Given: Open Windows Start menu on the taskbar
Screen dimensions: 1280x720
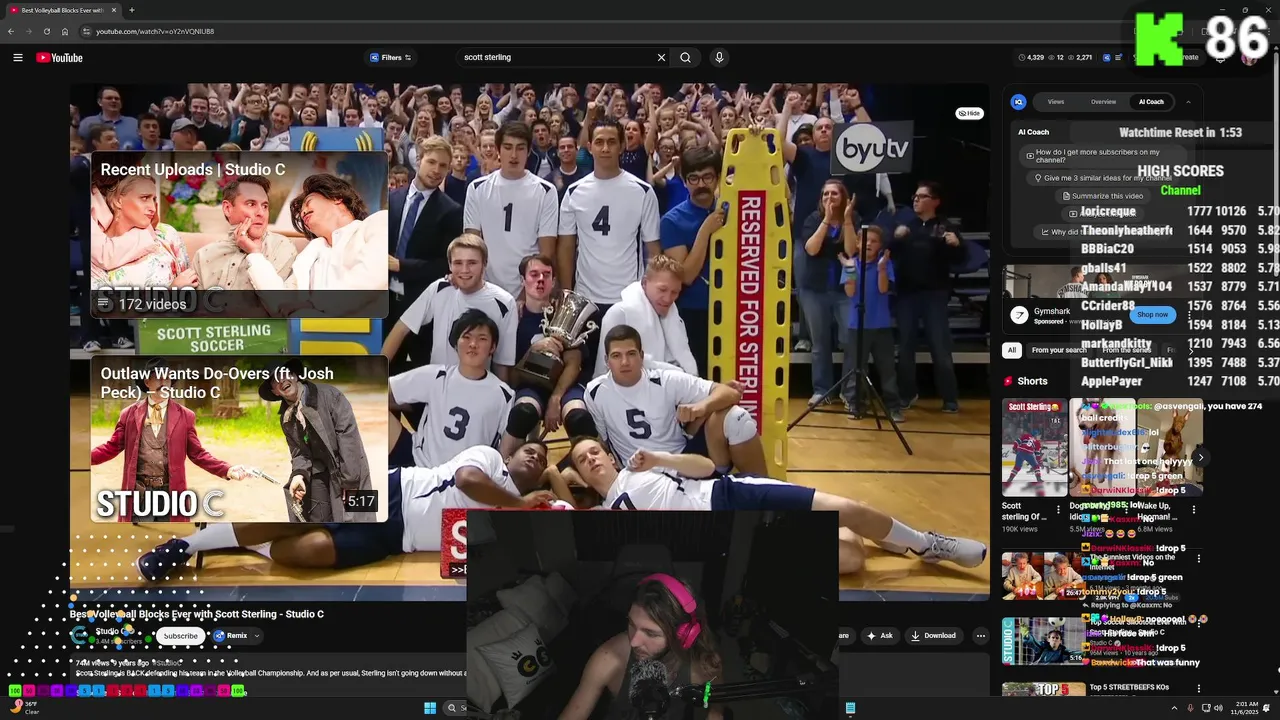Looking at the screenshot, I should click(x=430, y=708).
